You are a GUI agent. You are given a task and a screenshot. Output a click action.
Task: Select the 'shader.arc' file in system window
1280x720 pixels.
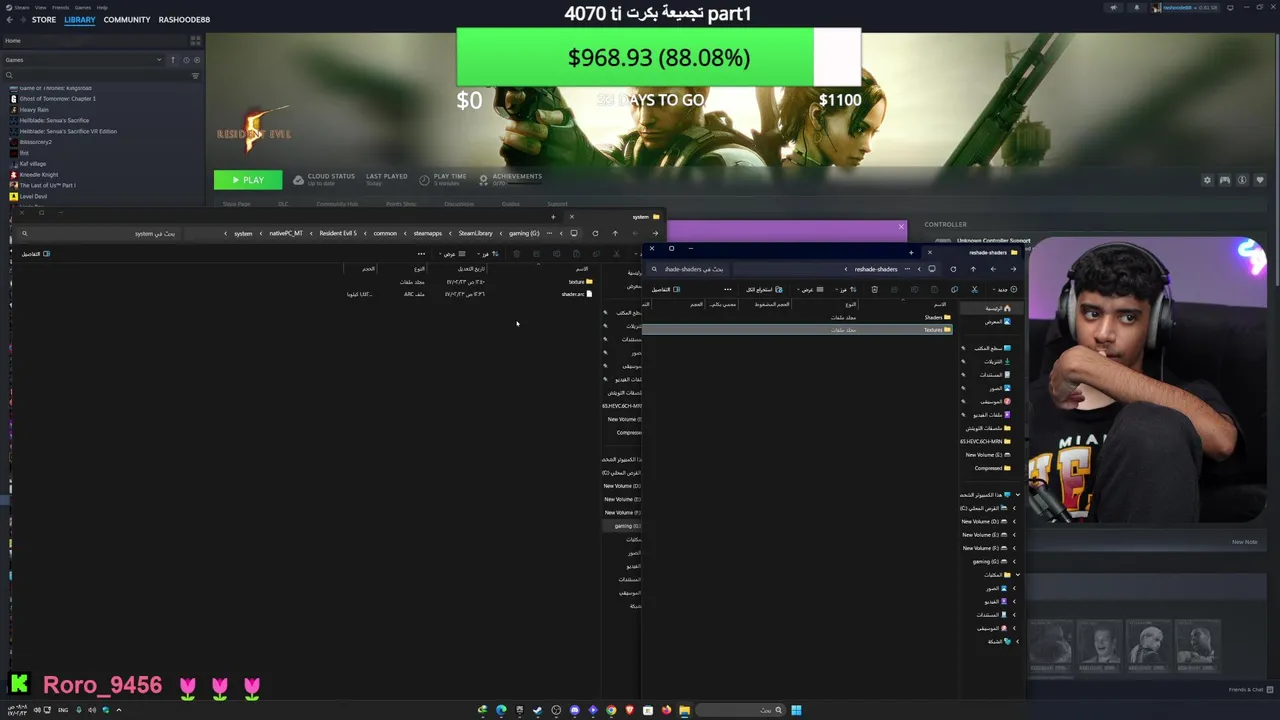click(577, 294)
